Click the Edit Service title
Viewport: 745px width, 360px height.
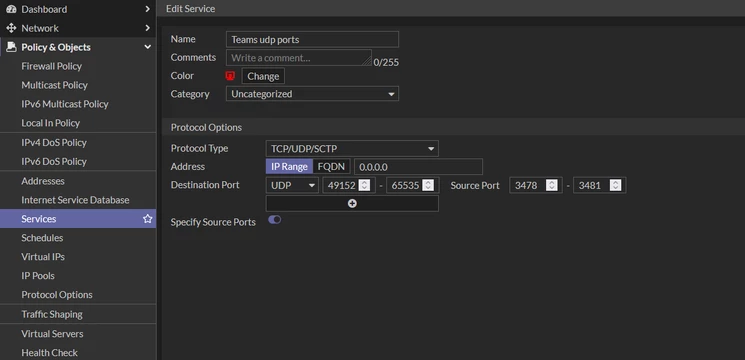tap(191, 9)
